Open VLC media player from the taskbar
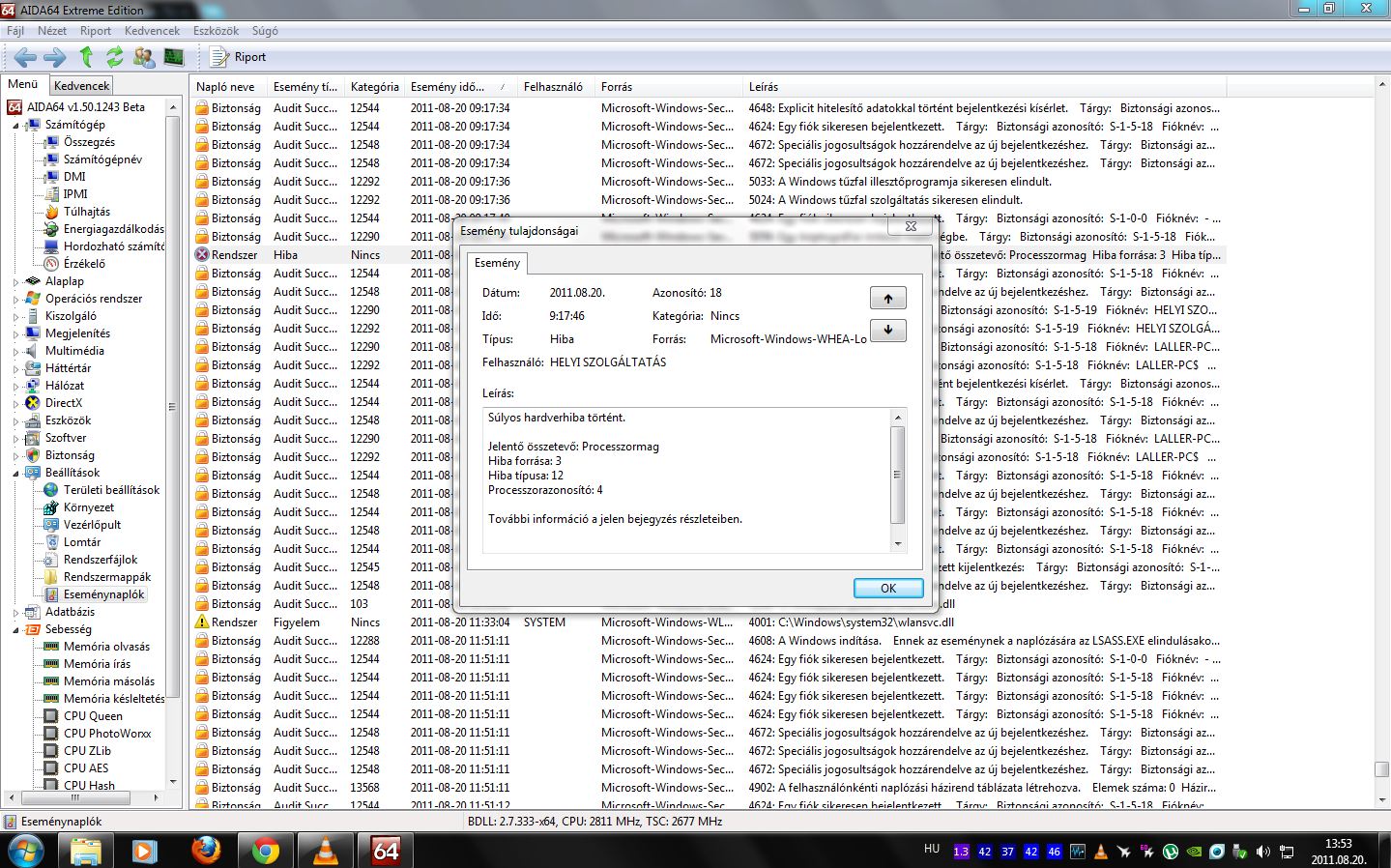Viewport: 1391px width, 868px height. [326, 851]
